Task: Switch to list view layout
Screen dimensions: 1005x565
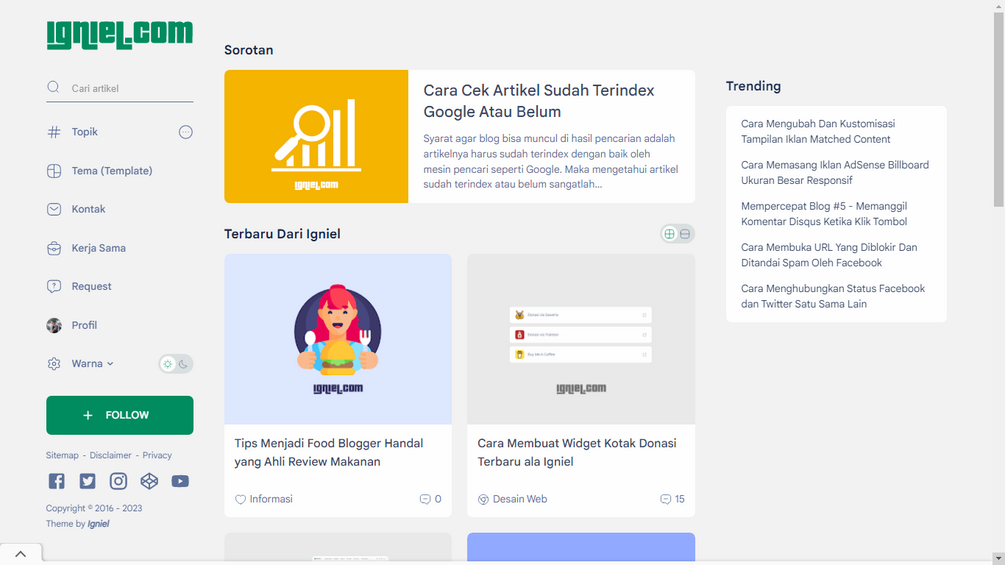Action: [x=685, y=234]
